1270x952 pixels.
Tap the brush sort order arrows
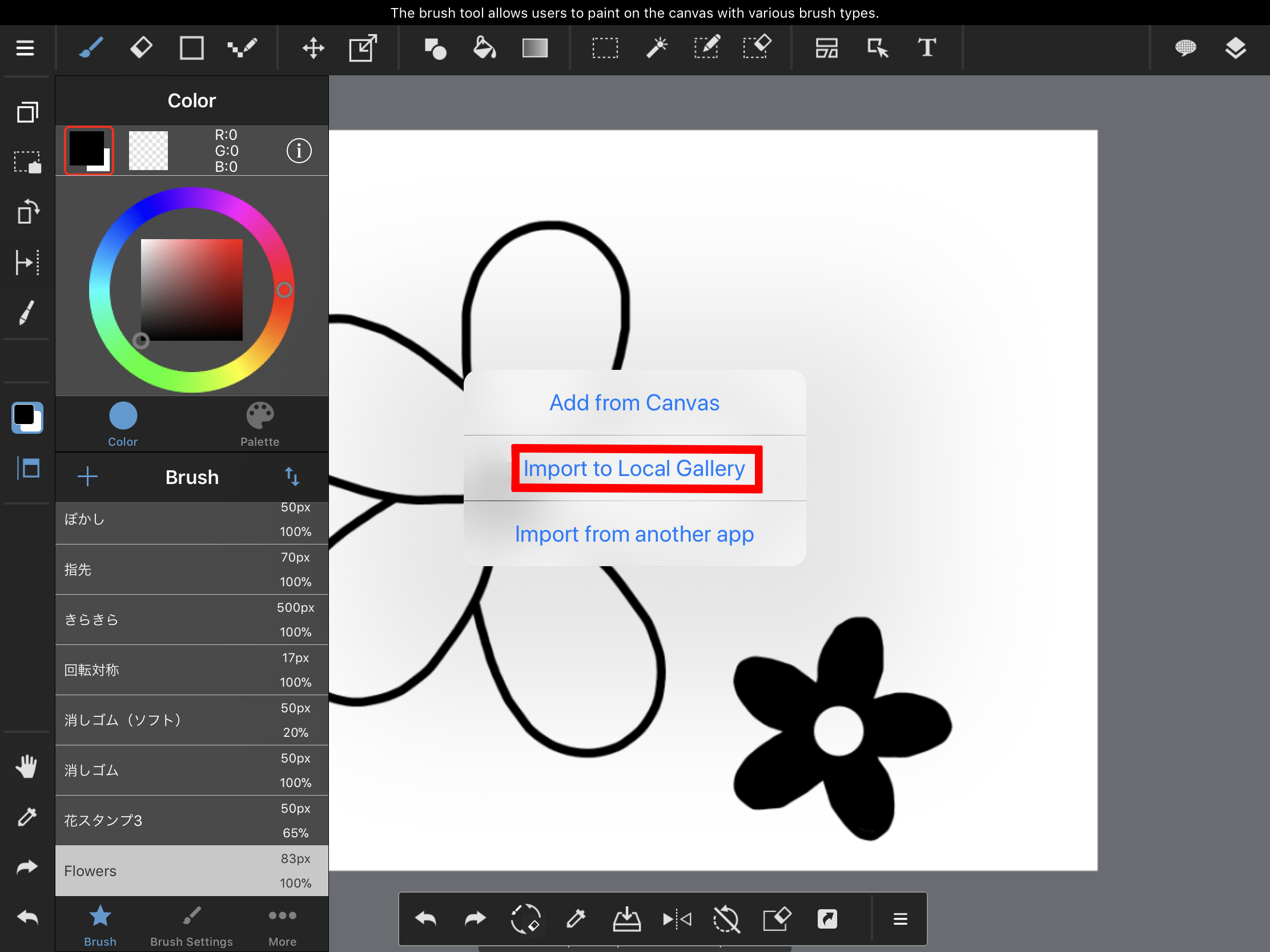point(292,477)
